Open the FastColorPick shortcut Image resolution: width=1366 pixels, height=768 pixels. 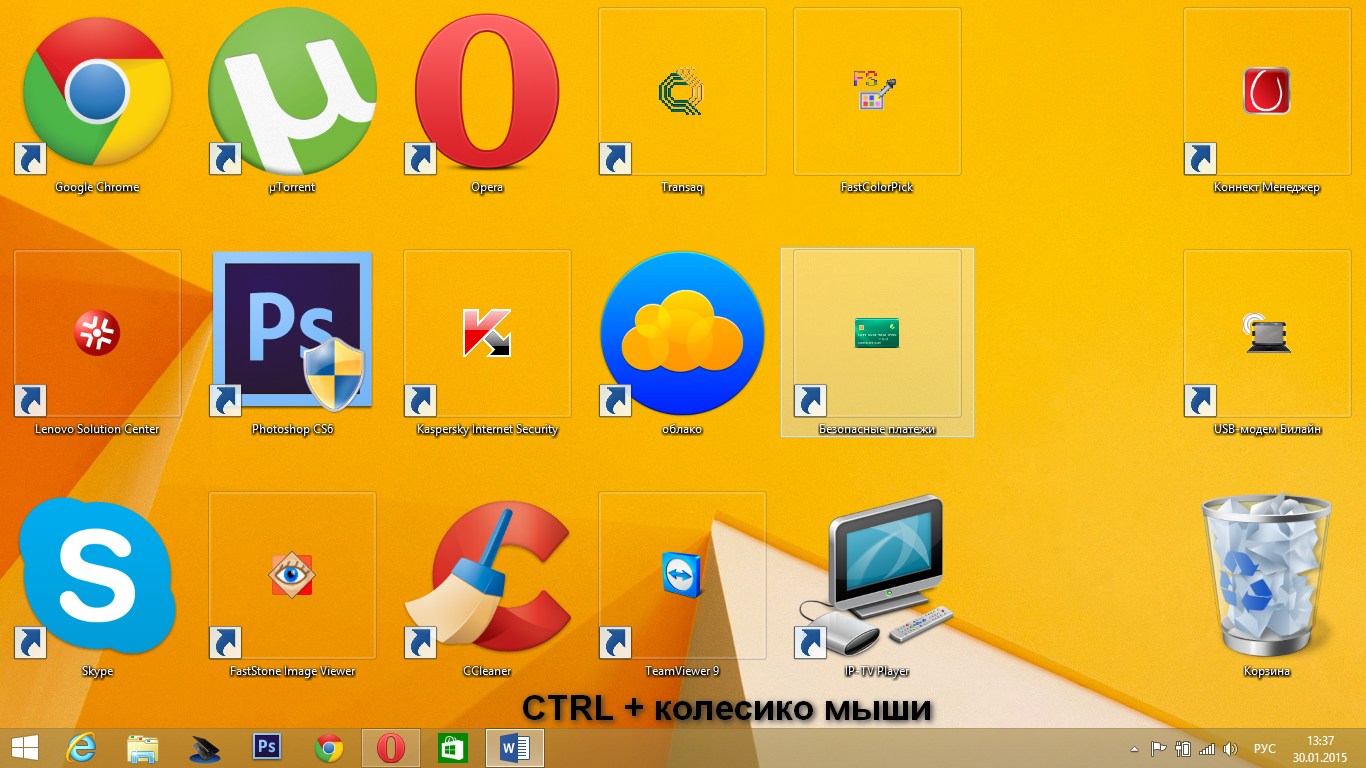877,92
